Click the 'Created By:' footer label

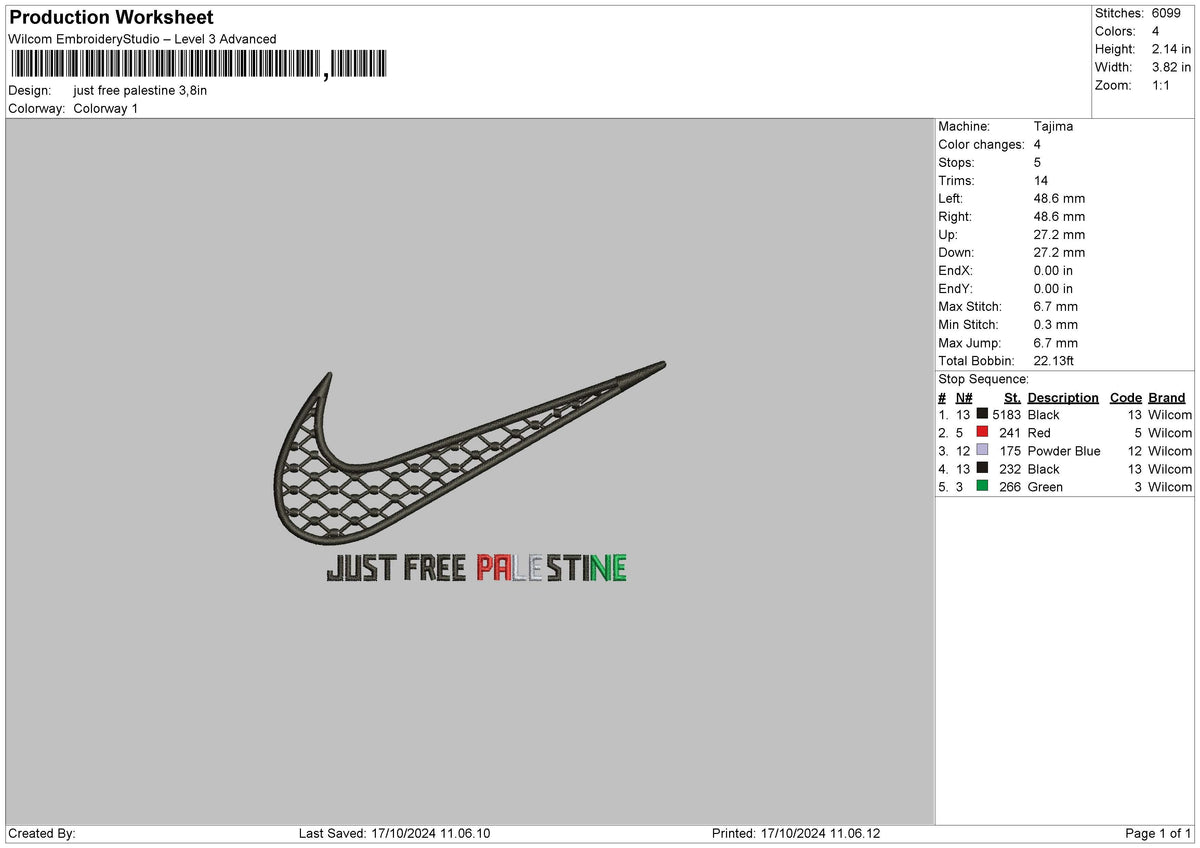click(x=42, y=833)
